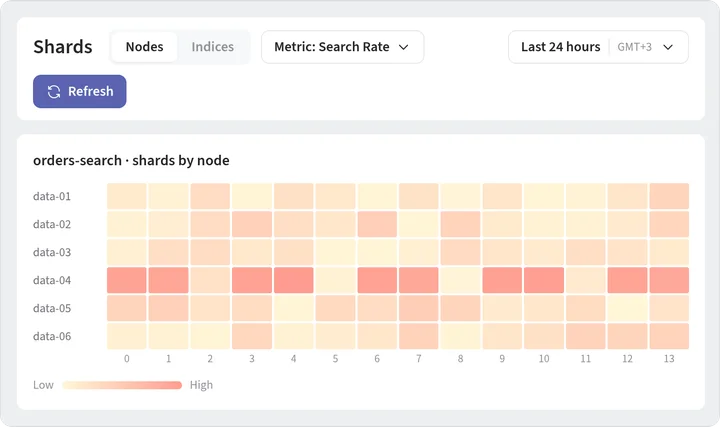Select heatmap cell data-06 shard 11
This screenshot has height=427, width=720.
[x=586, y=336]
